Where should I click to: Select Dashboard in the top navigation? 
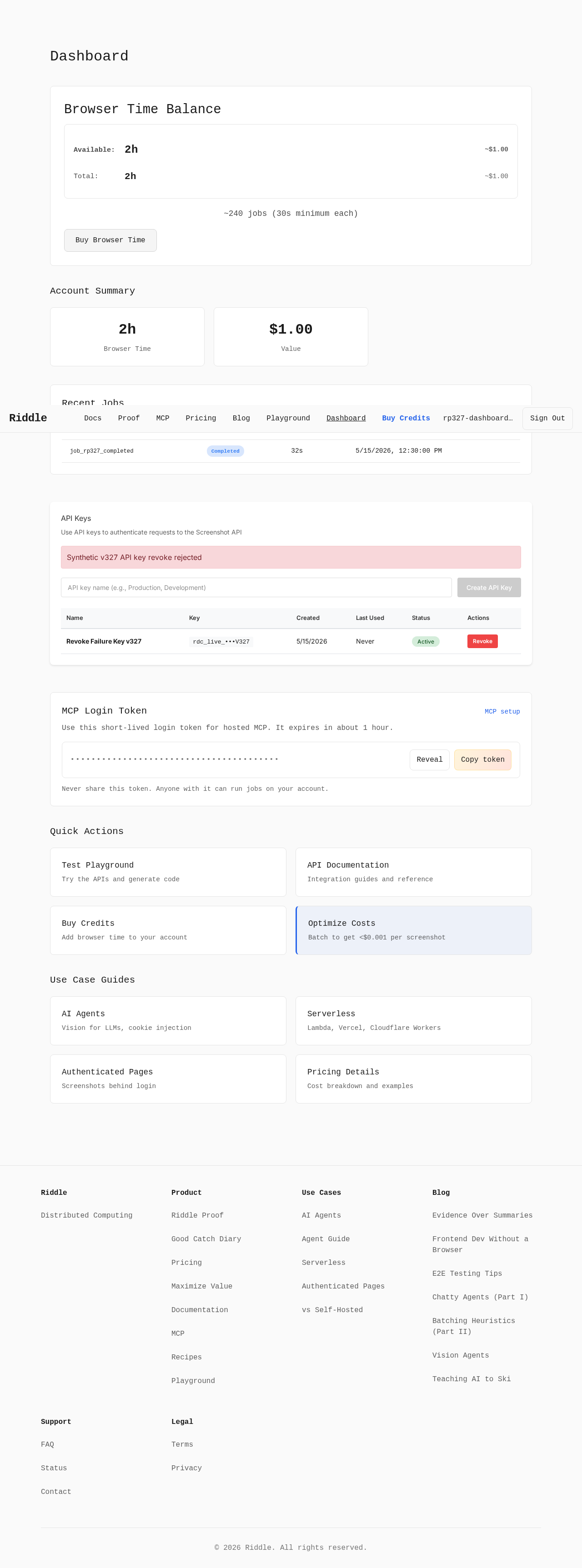(x=346, y=418)
